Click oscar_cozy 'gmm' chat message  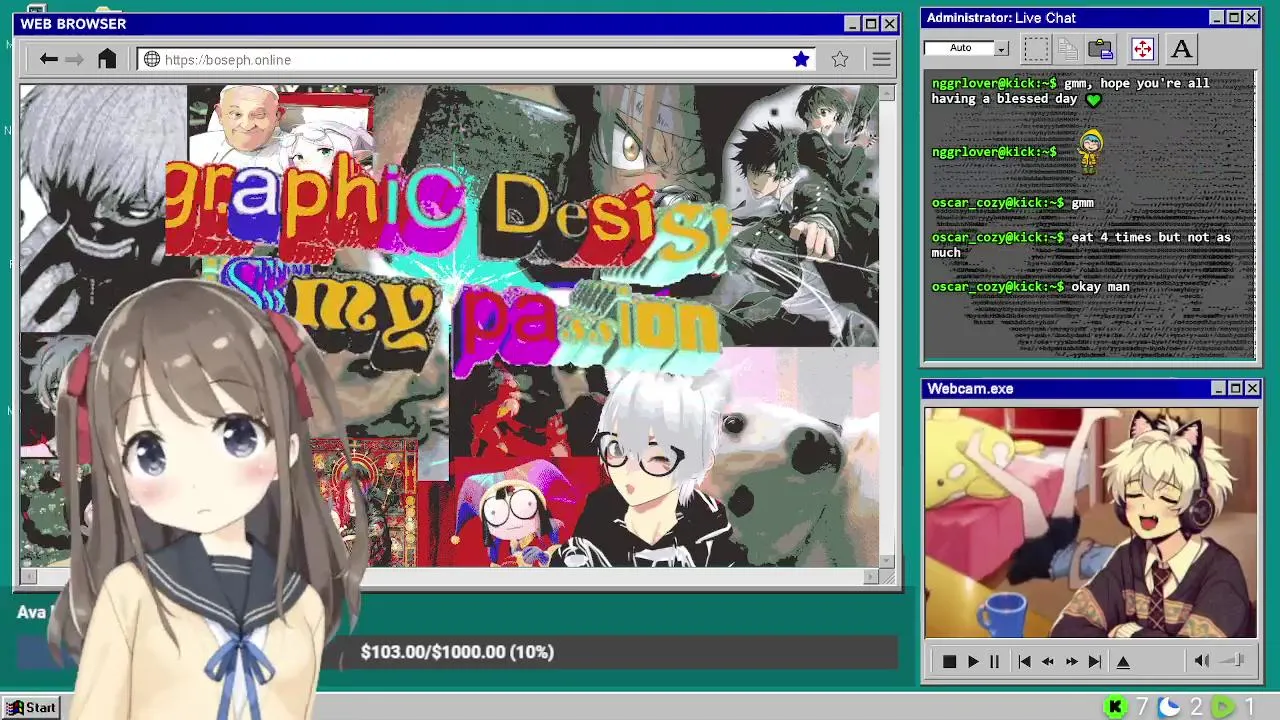tap(1082, 203)
